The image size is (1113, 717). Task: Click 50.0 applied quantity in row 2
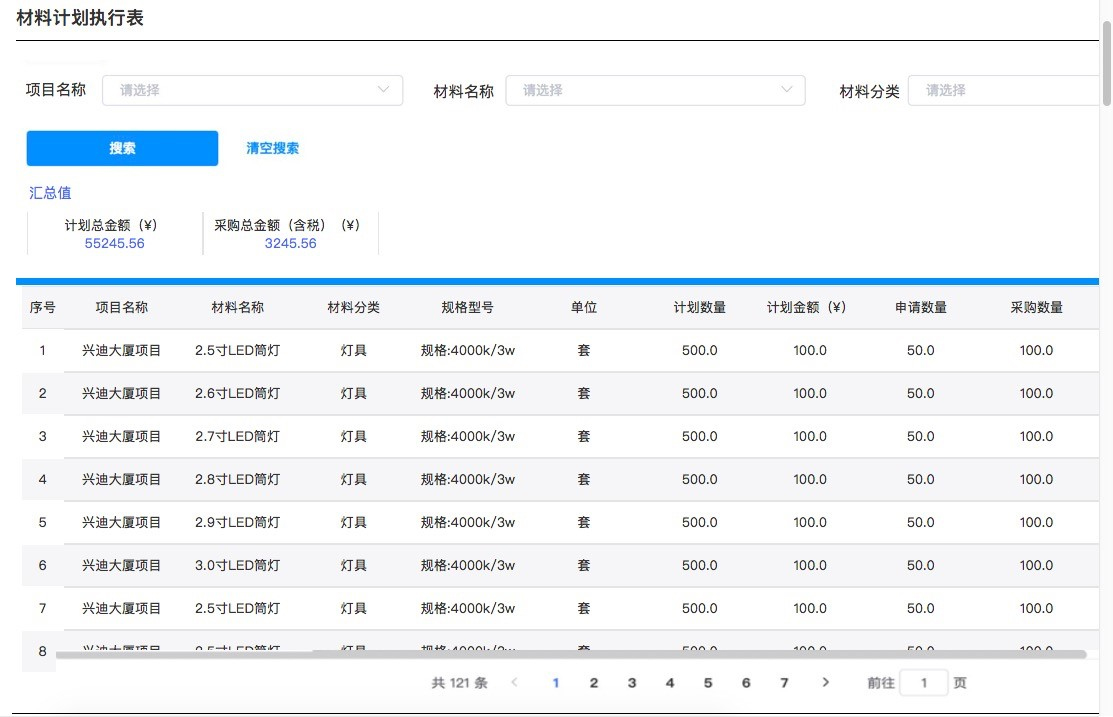921,393
